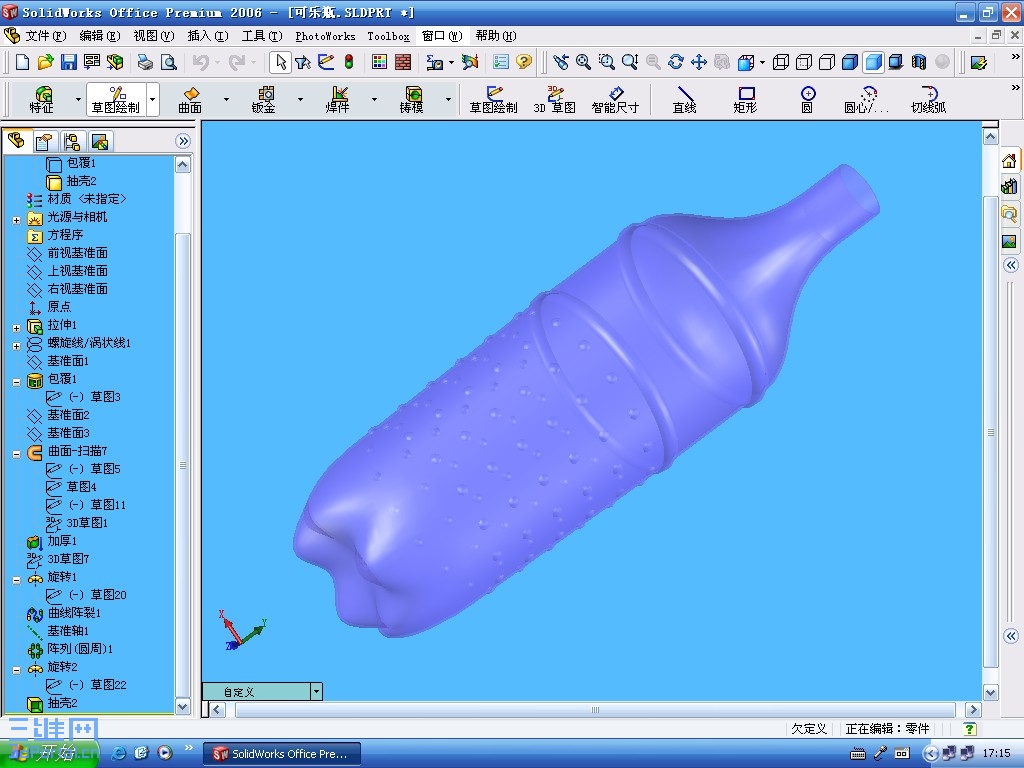Open the 编辑(E) menu

tap(99, 36)
